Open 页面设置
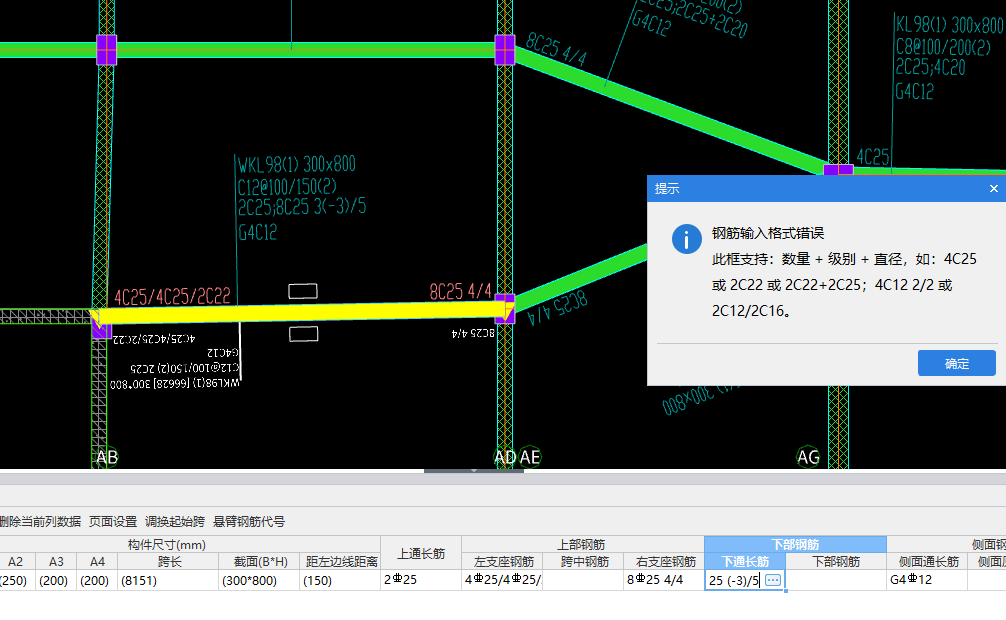Viewport: 1006px width, 620px height. click(x=113, y=521)
